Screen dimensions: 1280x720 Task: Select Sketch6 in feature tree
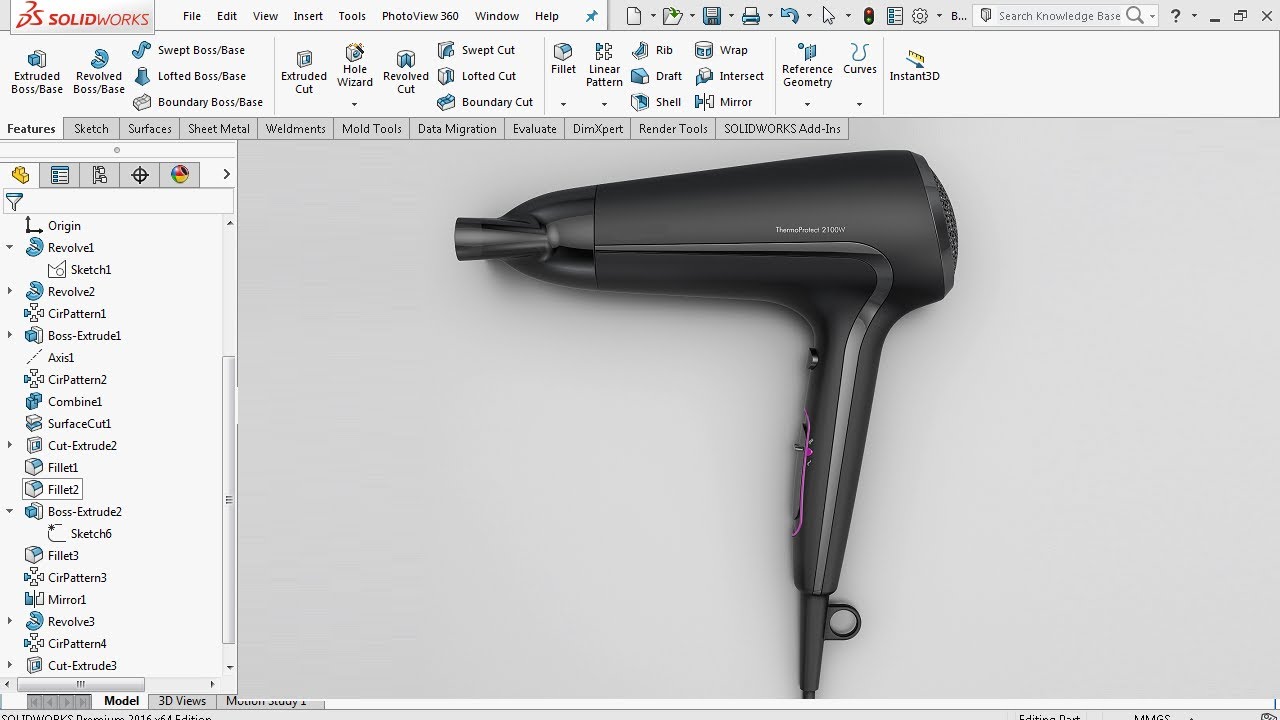pyautogui.click(x=80, y=533)
